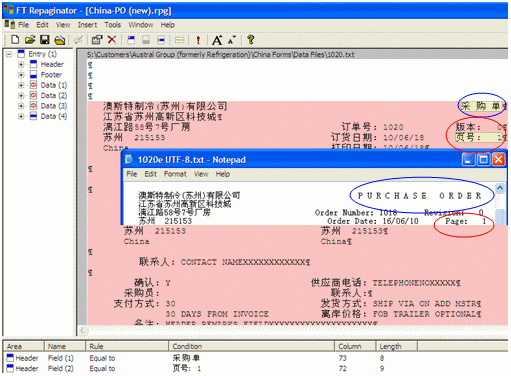
Task: Expand the Data (2) tree node
Action: point(21,95)
